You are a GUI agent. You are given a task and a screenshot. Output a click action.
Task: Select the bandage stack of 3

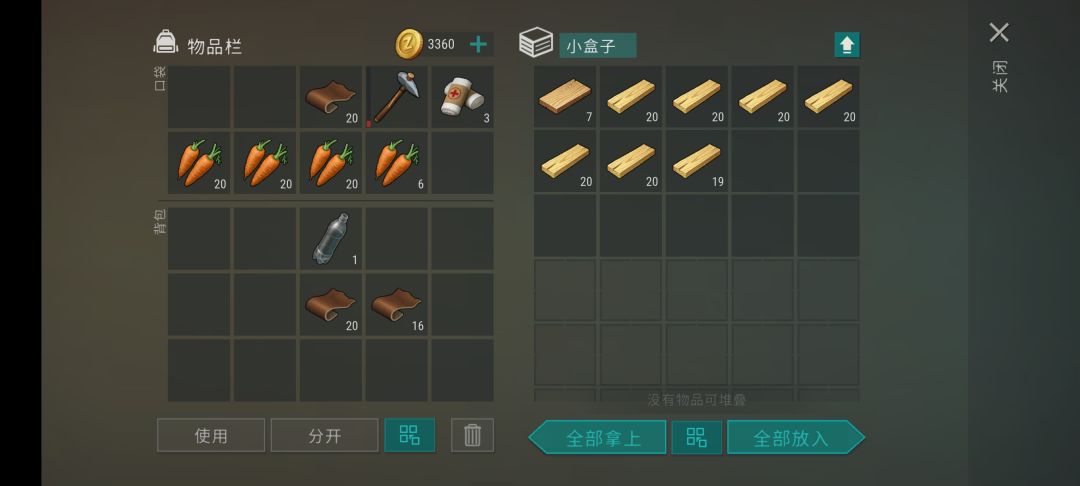(462, 97)
